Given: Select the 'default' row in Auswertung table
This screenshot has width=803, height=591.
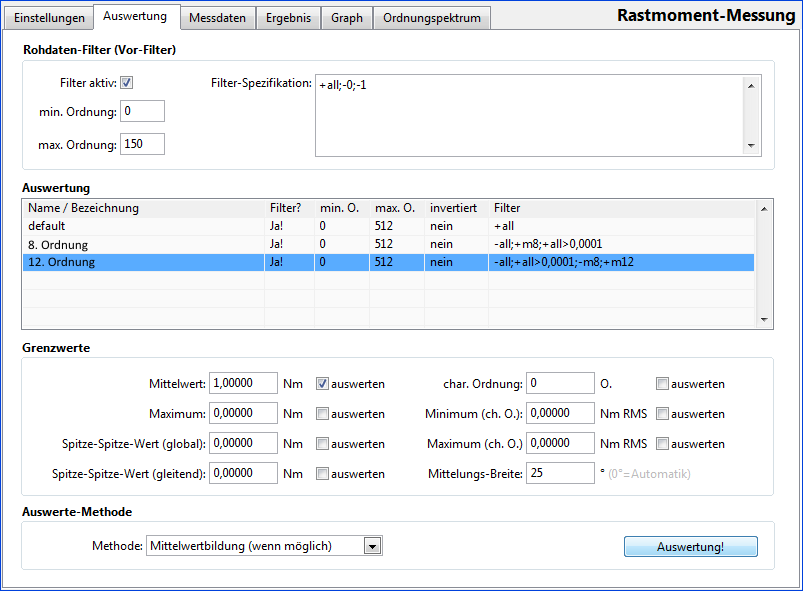Looking at the screenshot, I should point(388,226).
